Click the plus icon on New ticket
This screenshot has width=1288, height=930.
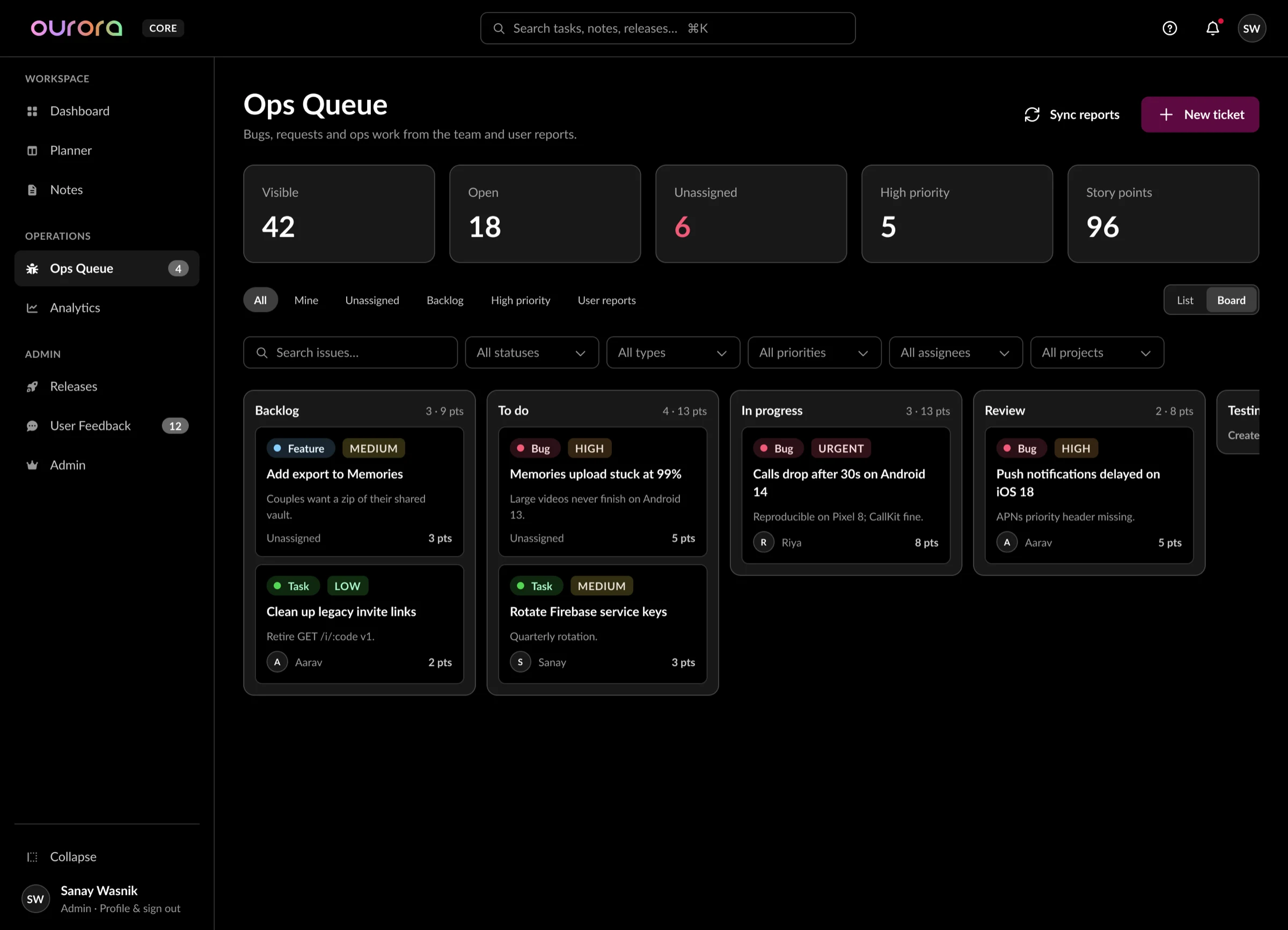coord(1166,115)
